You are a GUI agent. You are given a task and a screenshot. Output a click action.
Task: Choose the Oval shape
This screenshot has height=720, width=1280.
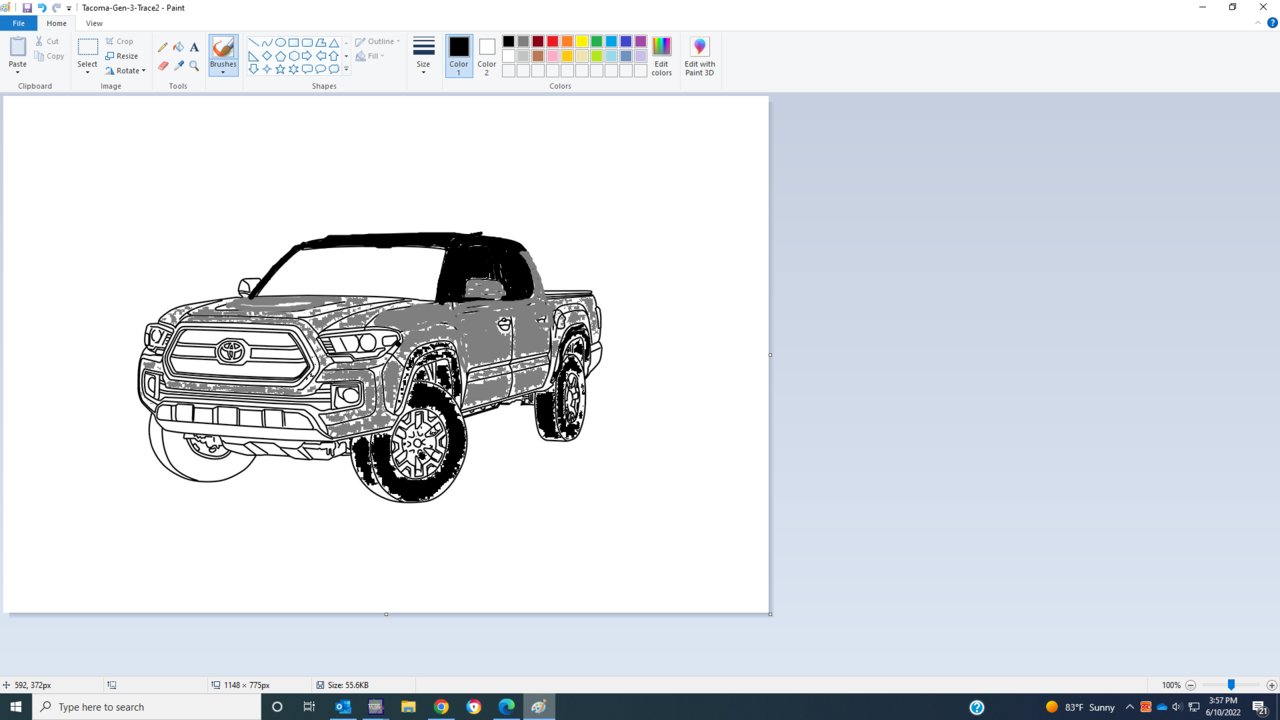pyautogui.click(x=280, y=43)
